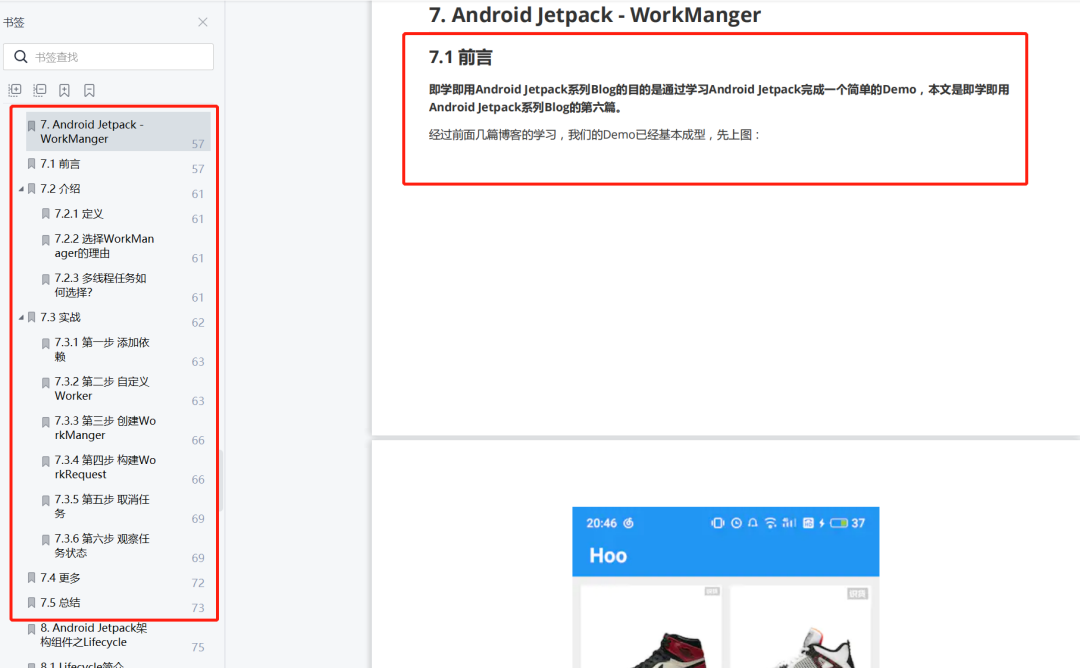Viewport: 1080px width, 668px height.
Task: Click the magnifier icon in bookmark search
Action: click(21, 56)
